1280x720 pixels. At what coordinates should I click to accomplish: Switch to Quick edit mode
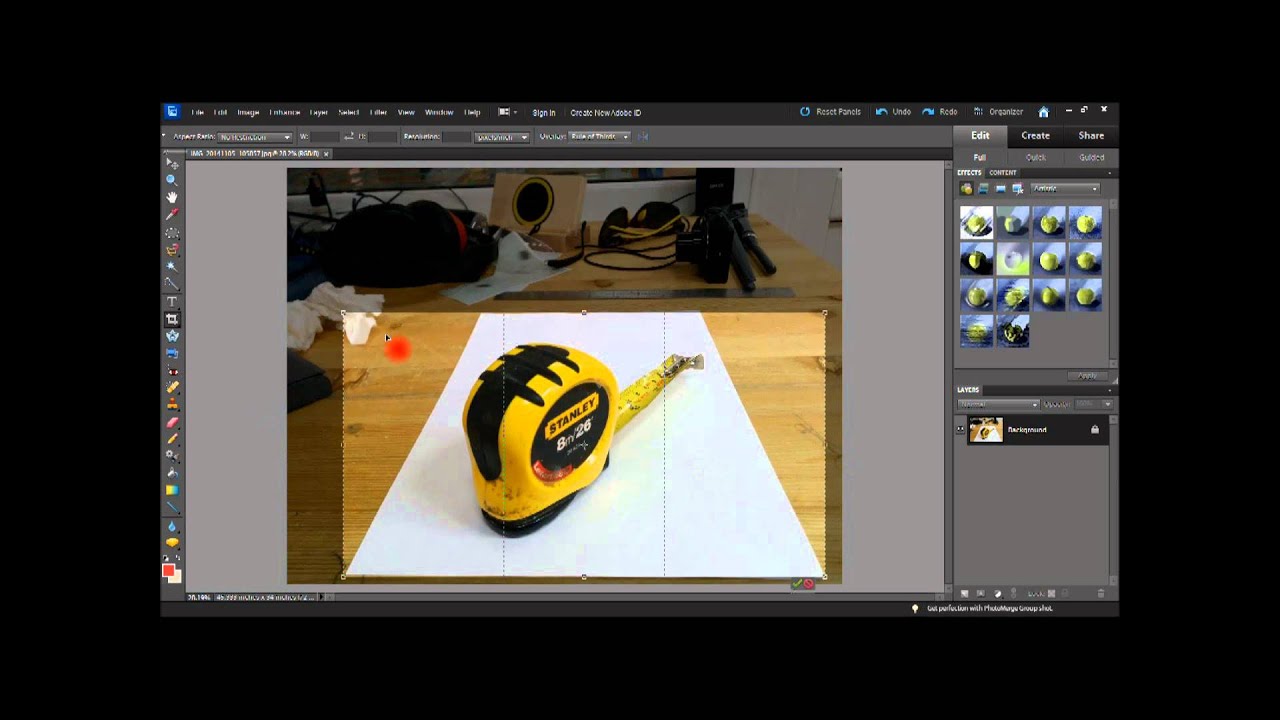tap(1035, 157)
